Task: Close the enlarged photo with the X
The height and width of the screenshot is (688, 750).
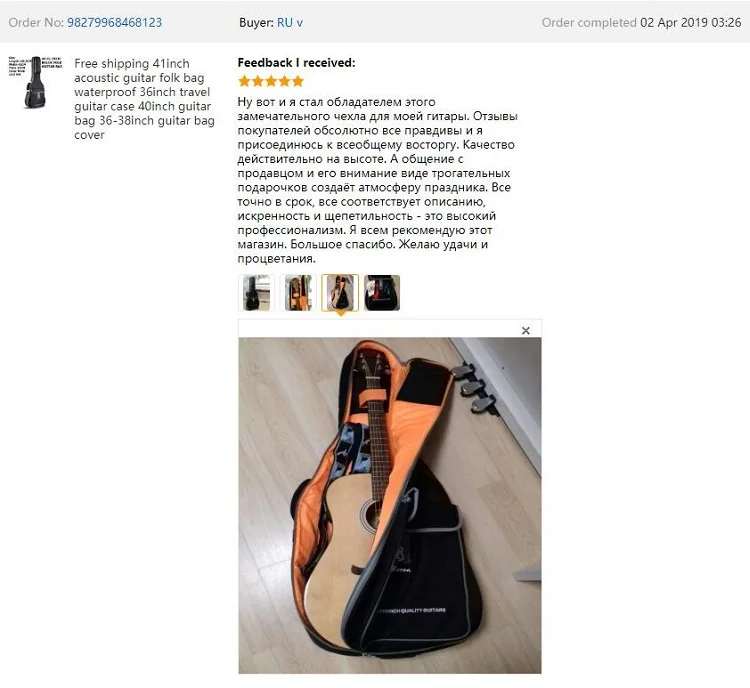Action: [526, 331]
